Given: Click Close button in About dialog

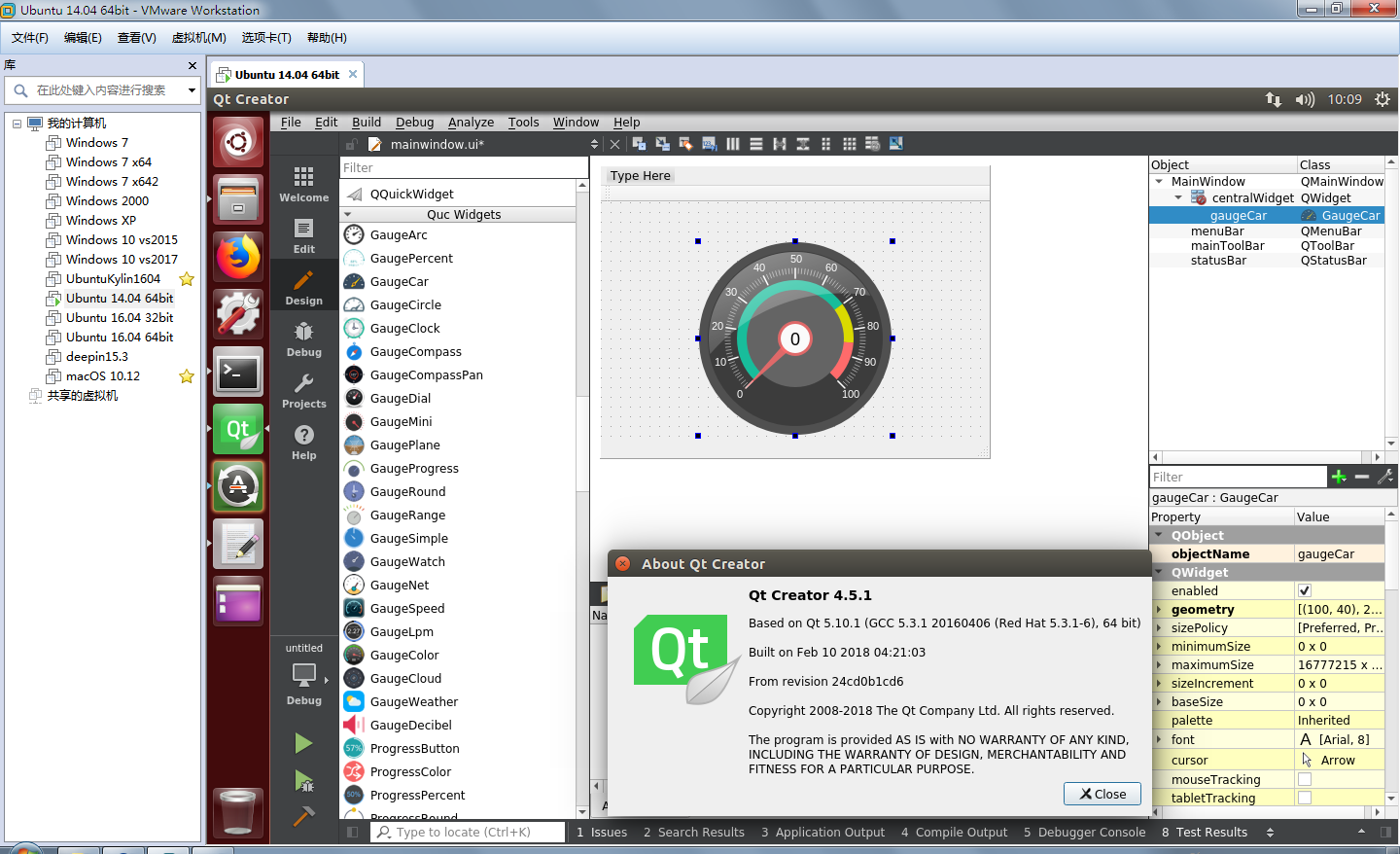Looking at the screenshot, I should (1102, 794).
